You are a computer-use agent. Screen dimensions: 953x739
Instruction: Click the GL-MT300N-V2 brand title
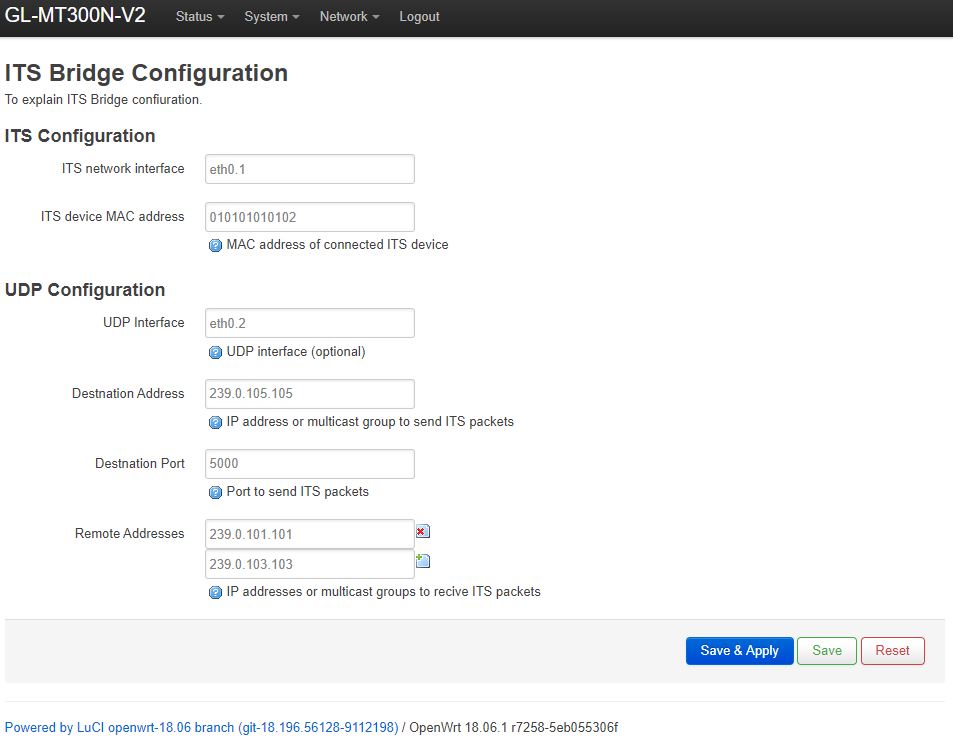point(75,15)
